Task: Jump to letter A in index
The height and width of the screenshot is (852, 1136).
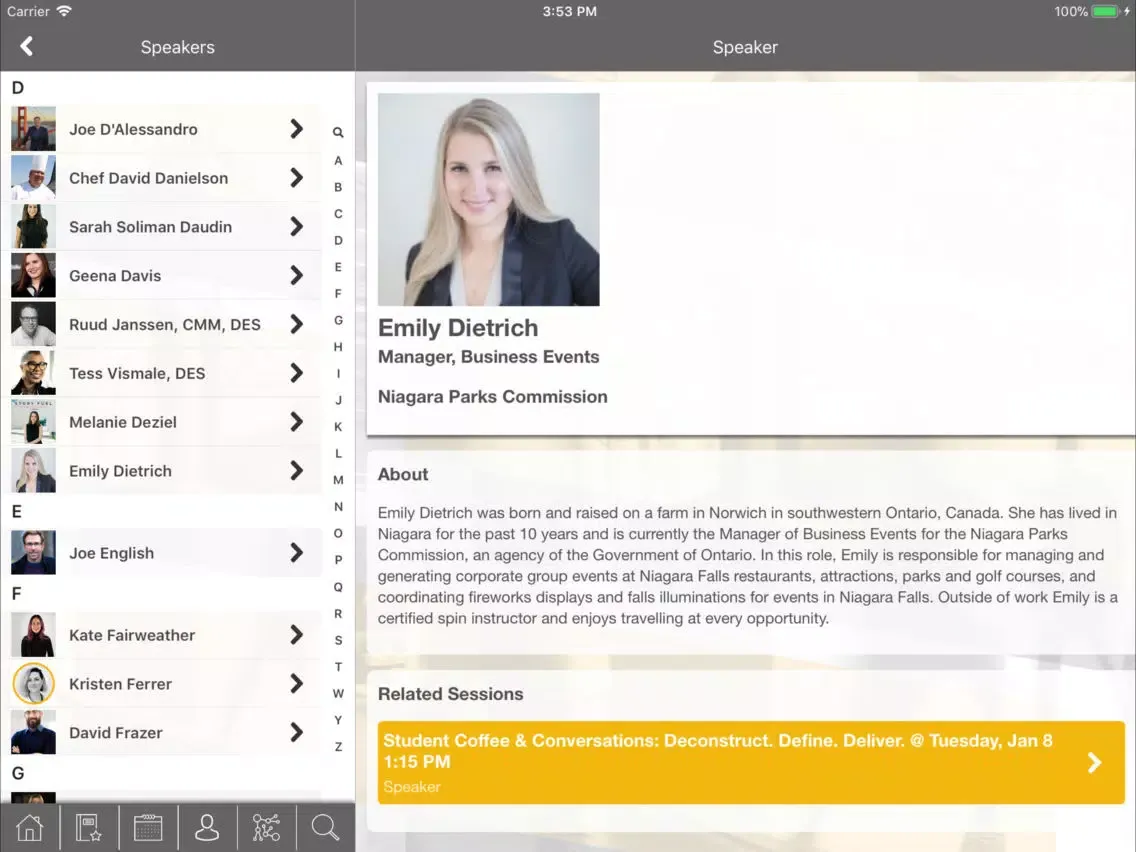Action: coord(338,161)
